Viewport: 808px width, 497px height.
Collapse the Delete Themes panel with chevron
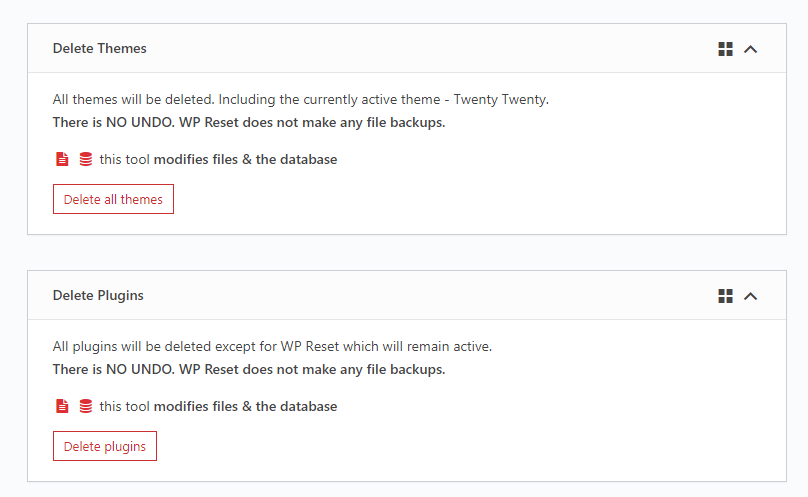[751, 49]
